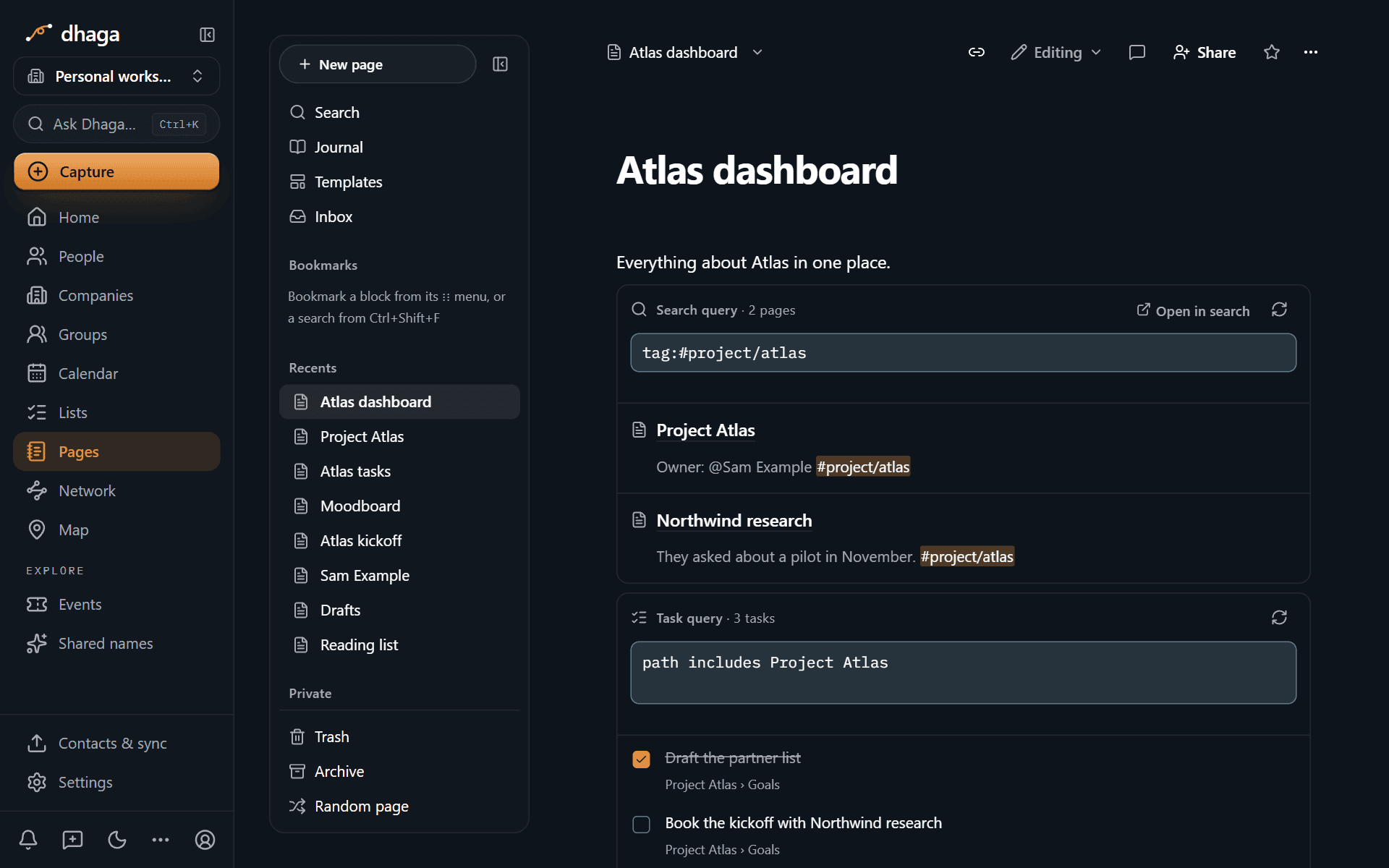Open the bottom bar more options
Viewport: 1389px width, 868px height.
click(161, 840)
